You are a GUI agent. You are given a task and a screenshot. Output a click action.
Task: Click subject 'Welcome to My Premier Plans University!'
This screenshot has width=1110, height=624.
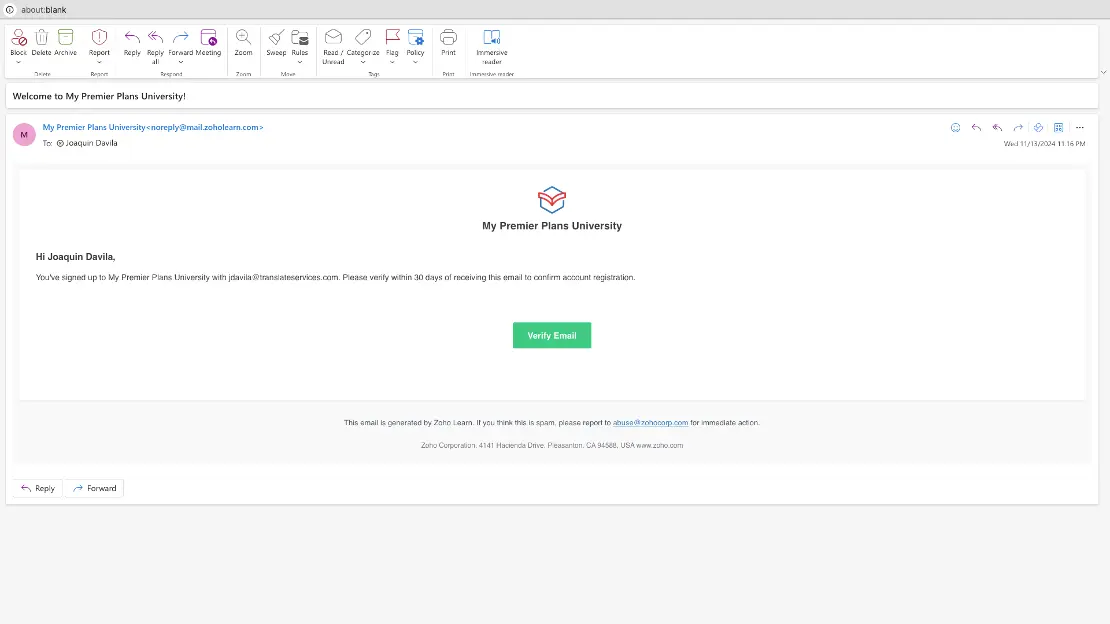tap(99, 96)
